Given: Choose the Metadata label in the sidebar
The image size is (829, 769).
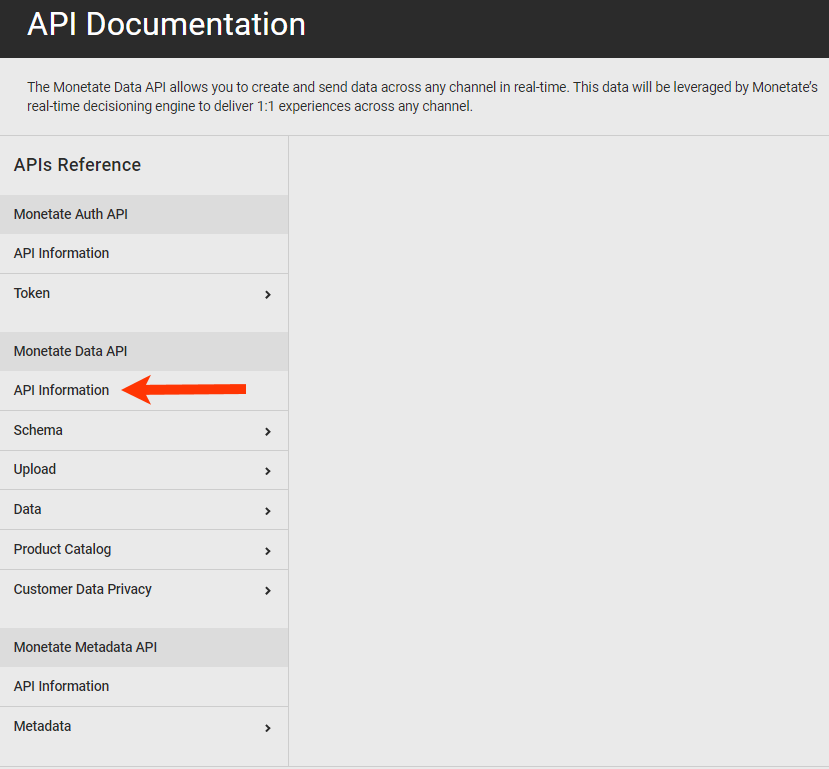Looking at the screenshot, I should point(42,726).
